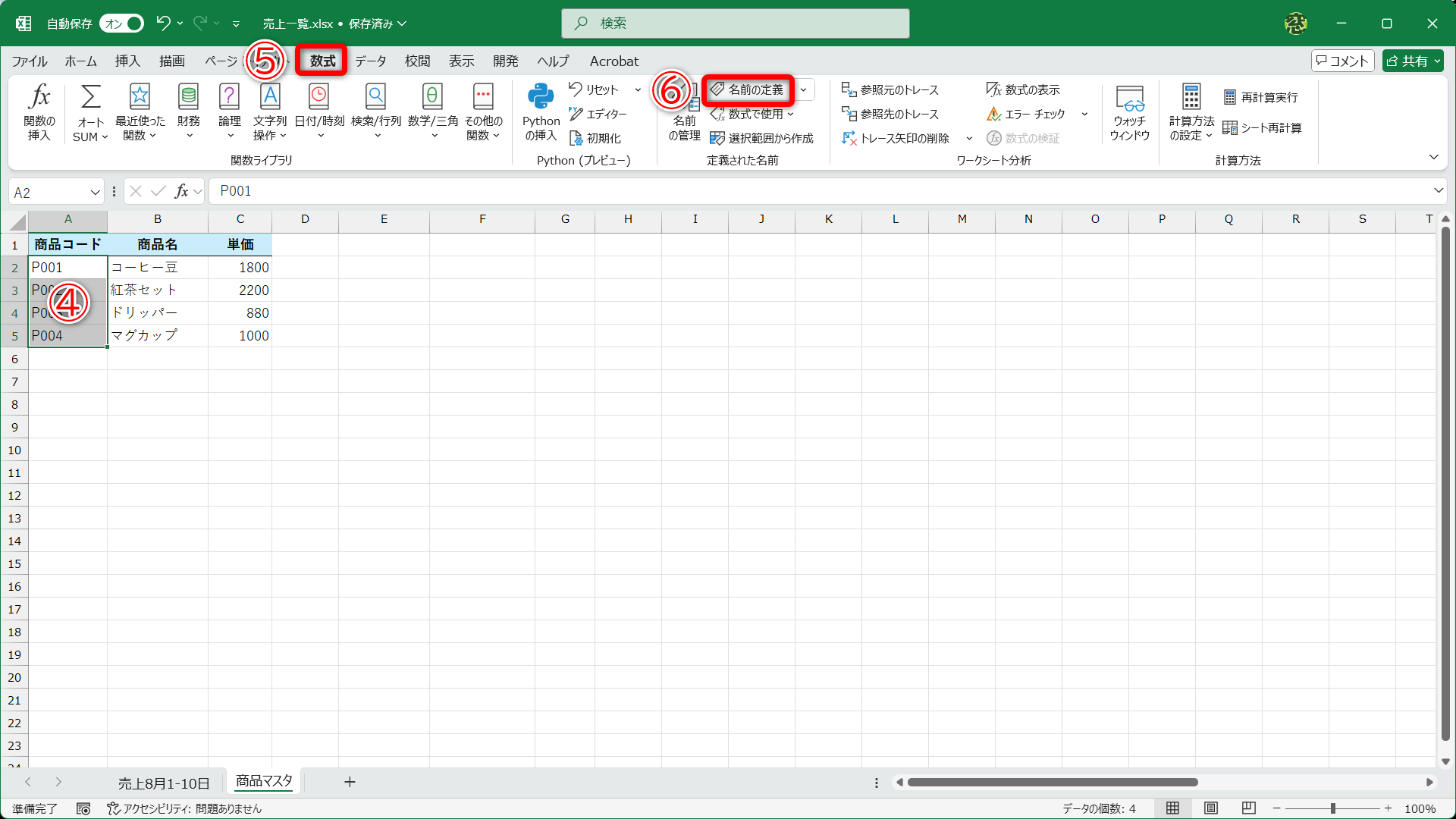The image size is (1456, 819).
Task: Click the zoom slider in status bar
Action: [1332, 808]
